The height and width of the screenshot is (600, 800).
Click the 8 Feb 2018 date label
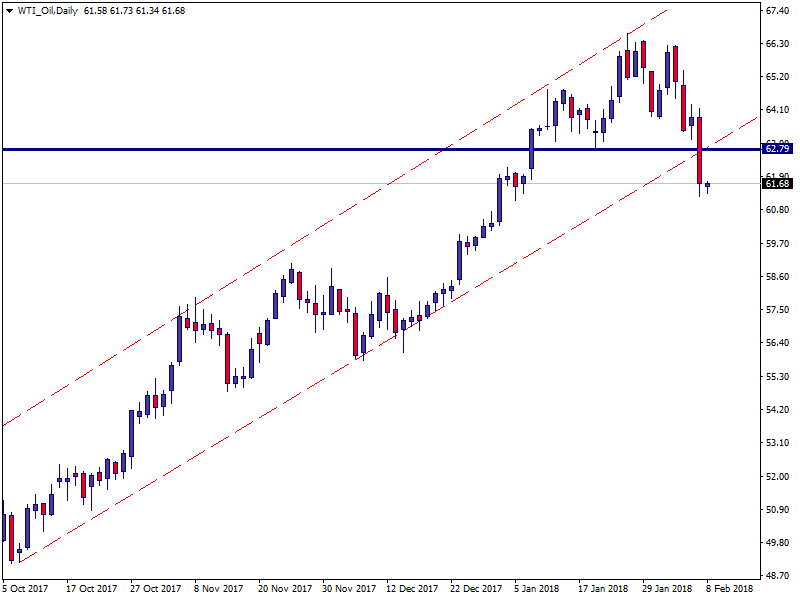(x=730, y=589)
